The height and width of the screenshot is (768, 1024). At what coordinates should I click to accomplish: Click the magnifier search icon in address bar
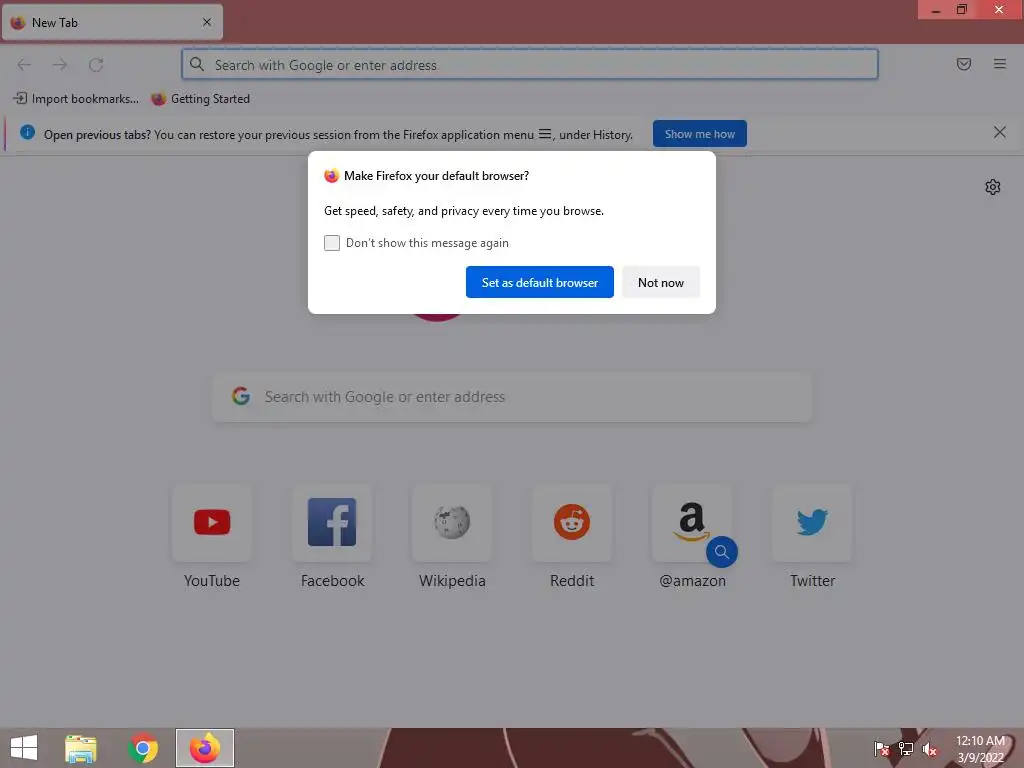click(x=197, y=64)
